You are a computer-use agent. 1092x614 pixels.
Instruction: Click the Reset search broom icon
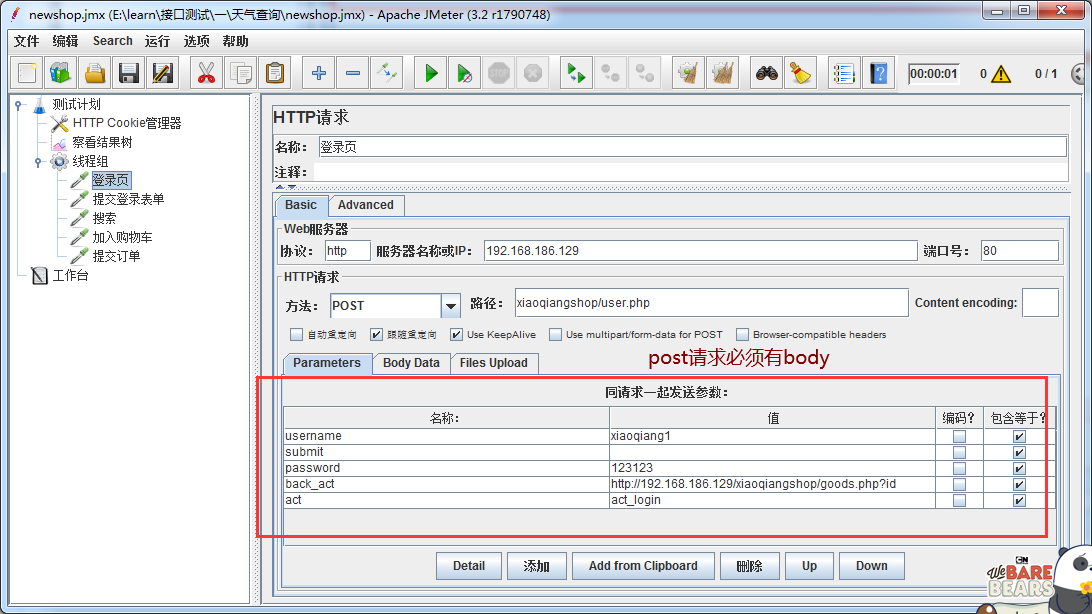(801, 73)
